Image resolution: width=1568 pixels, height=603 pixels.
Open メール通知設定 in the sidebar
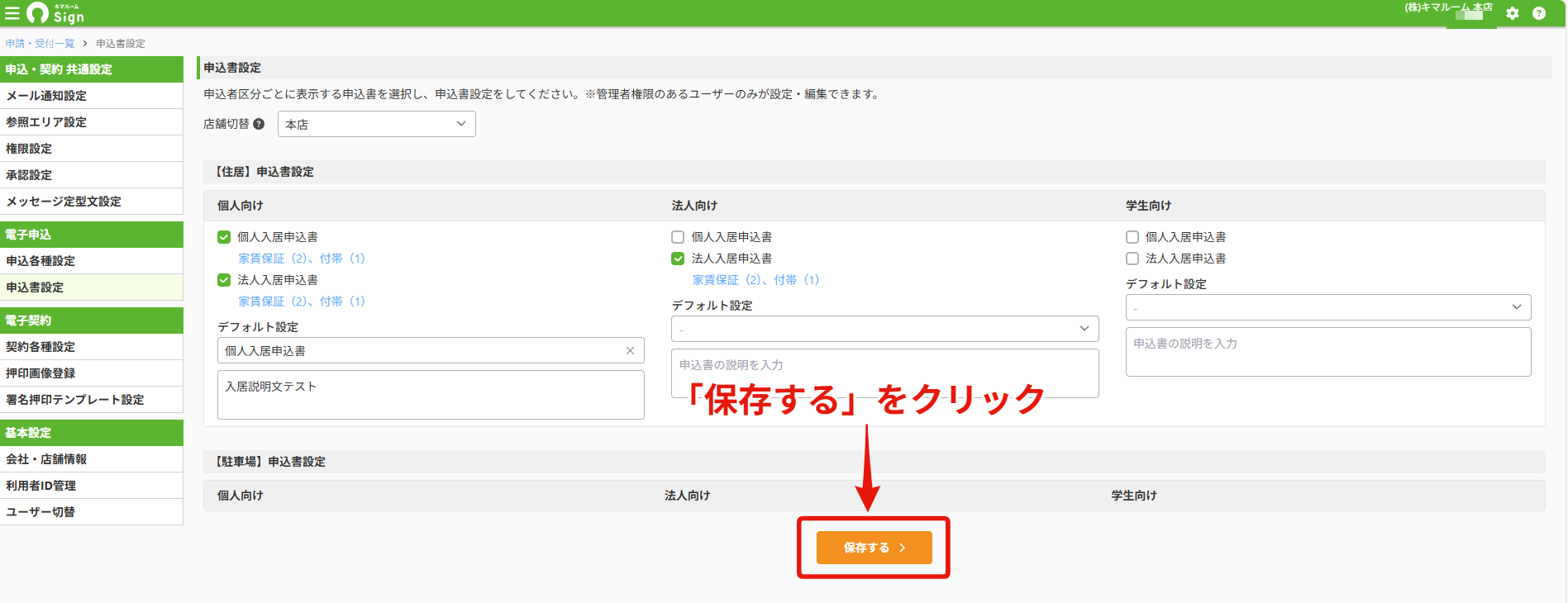[92, 96]
